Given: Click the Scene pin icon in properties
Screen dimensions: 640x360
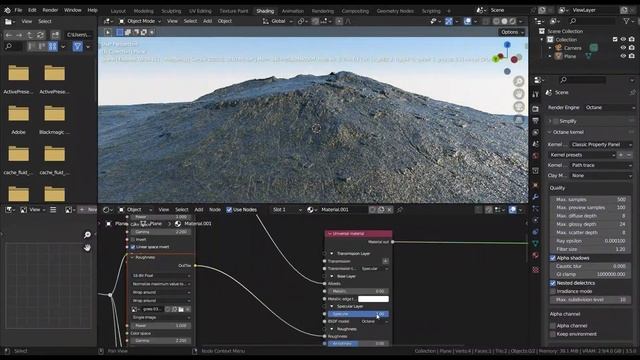Looking at the screenshot, I should tap(632, 93).
